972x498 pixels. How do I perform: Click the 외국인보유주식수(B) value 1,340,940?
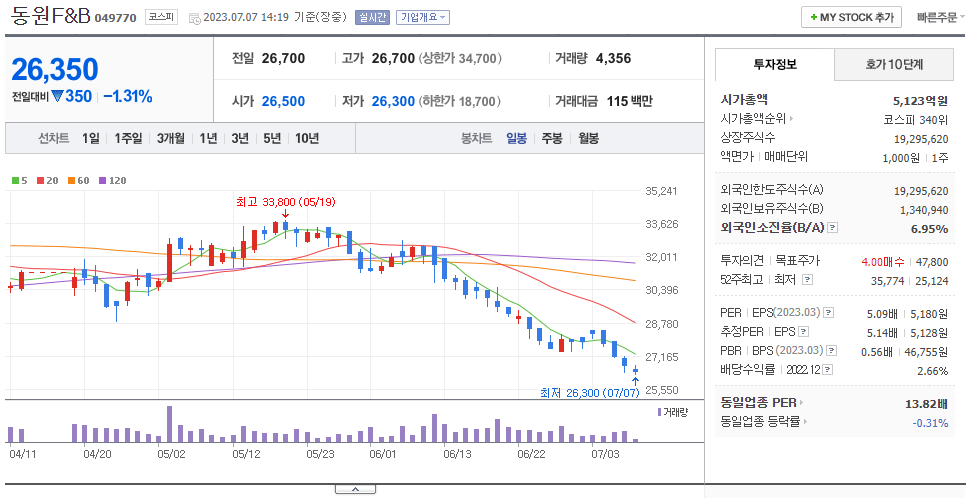click(924, 210)
